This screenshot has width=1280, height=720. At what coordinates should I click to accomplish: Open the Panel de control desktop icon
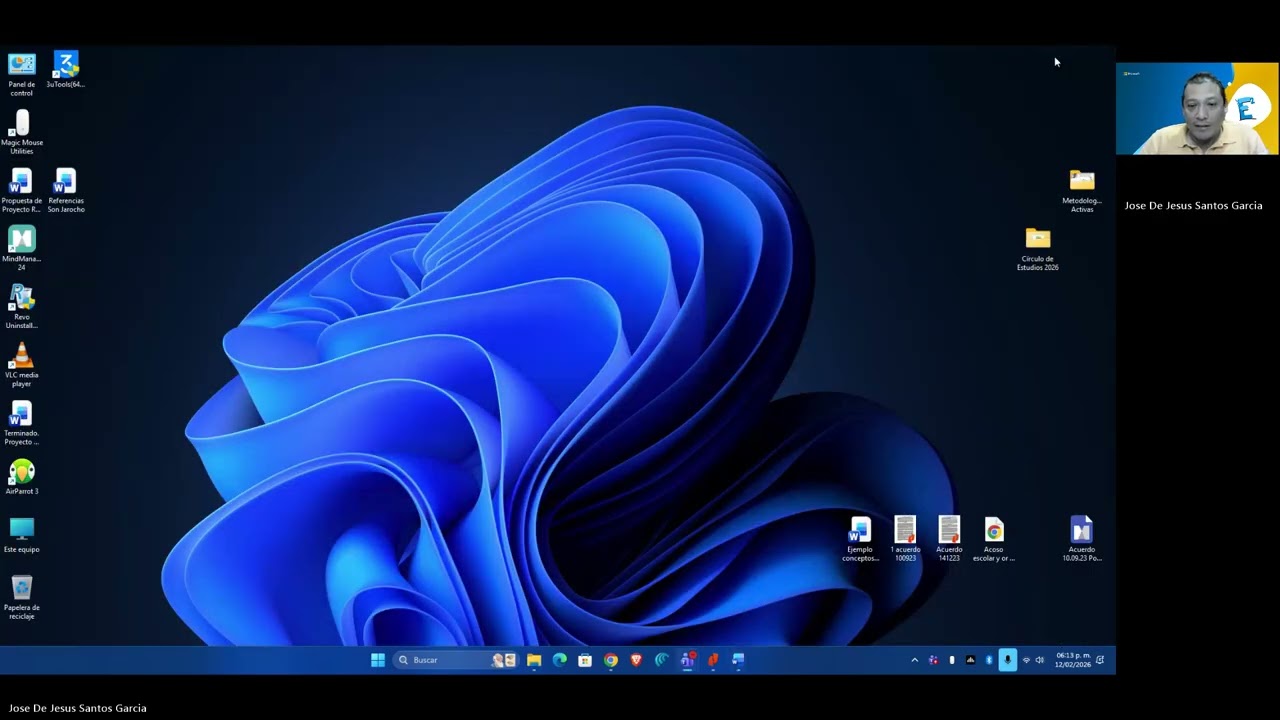coord(22,74)
